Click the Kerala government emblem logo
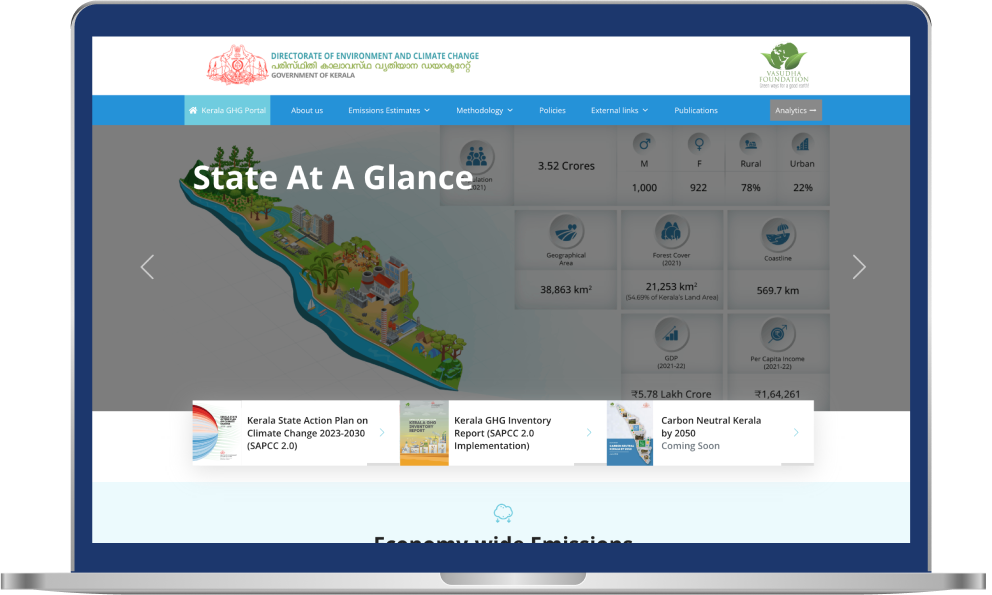Image resolution: width=992 pixels, height=595 pixels. pyautogui.click(x=237, y=66)
